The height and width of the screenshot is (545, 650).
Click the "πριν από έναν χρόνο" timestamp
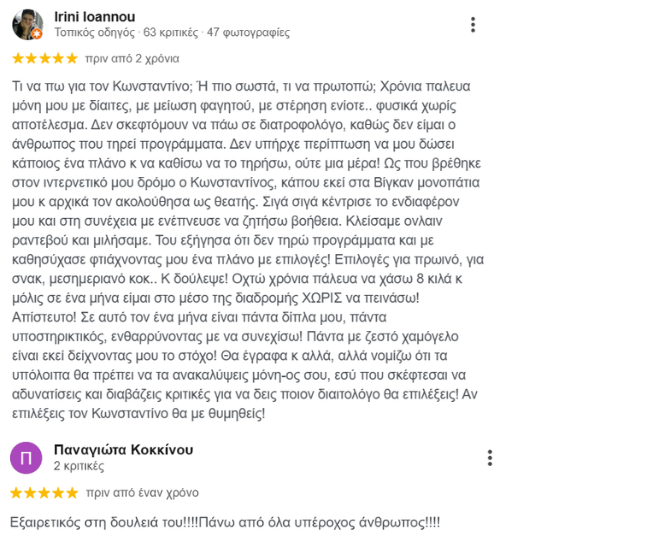tap(142, 492)
